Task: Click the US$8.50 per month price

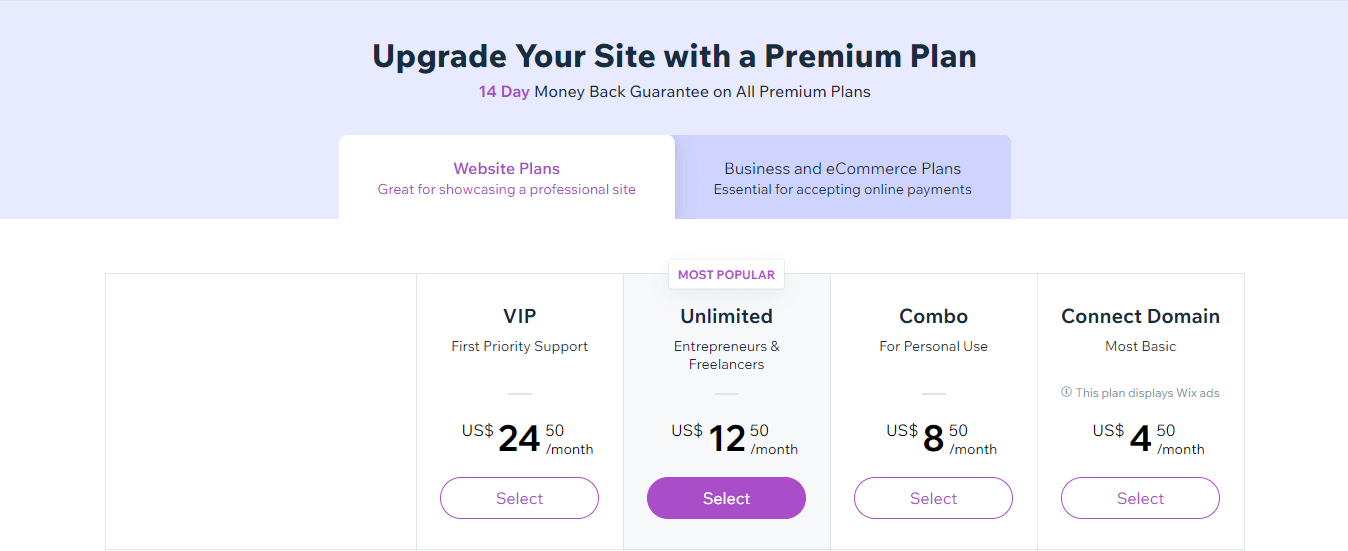Action: point(940,438)
